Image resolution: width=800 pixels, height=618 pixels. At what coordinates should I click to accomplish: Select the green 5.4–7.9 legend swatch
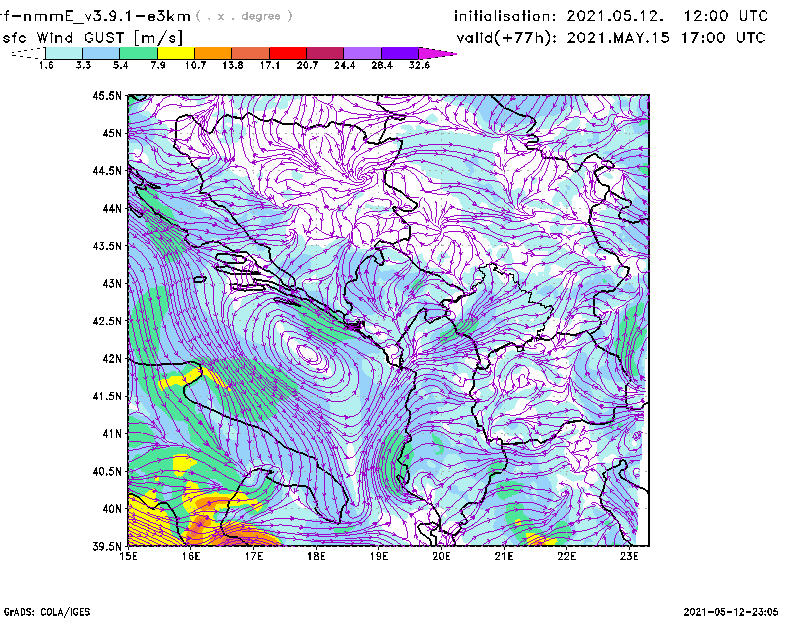tap(138, 53)
